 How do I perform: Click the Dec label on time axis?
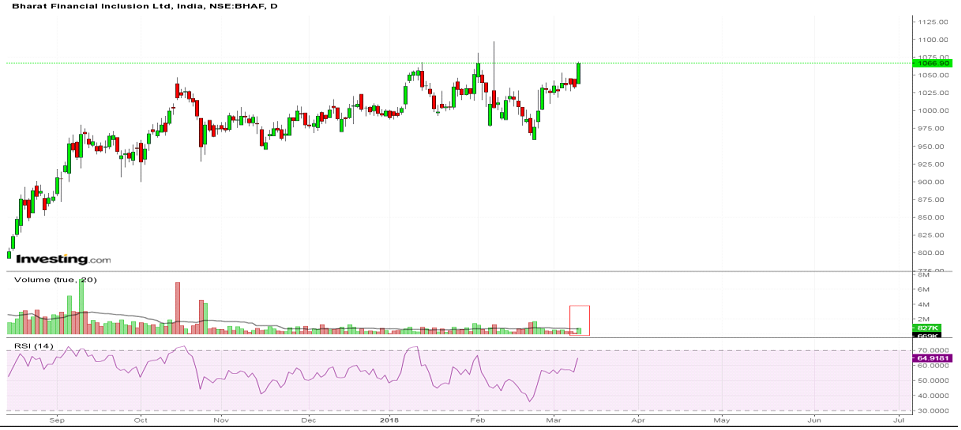309,420
